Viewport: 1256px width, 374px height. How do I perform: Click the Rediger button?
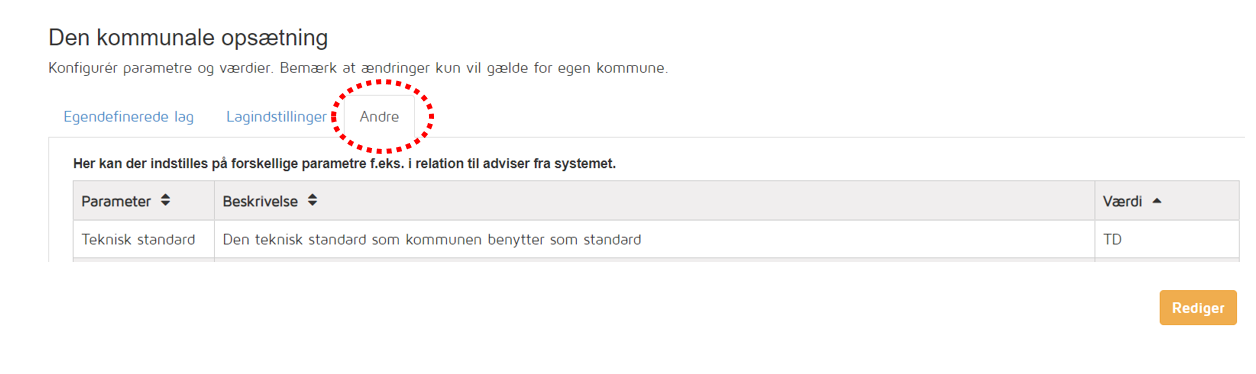1198,308
